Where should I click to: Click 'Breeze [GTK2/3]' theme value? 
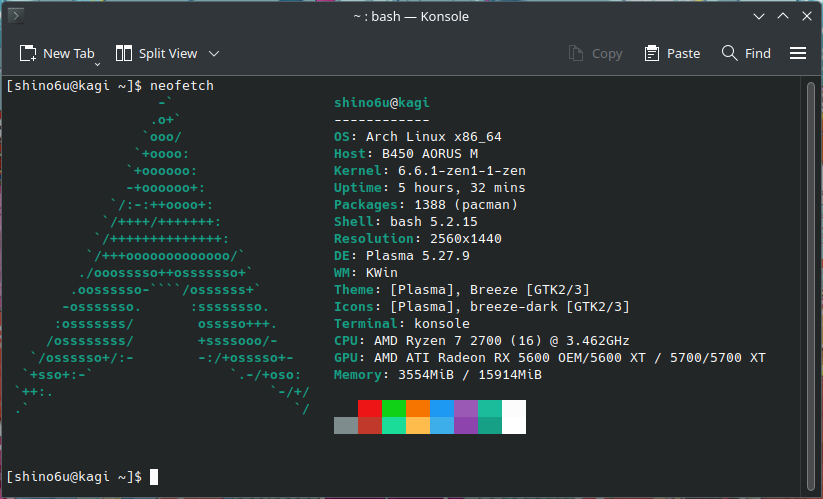point(530,290)
